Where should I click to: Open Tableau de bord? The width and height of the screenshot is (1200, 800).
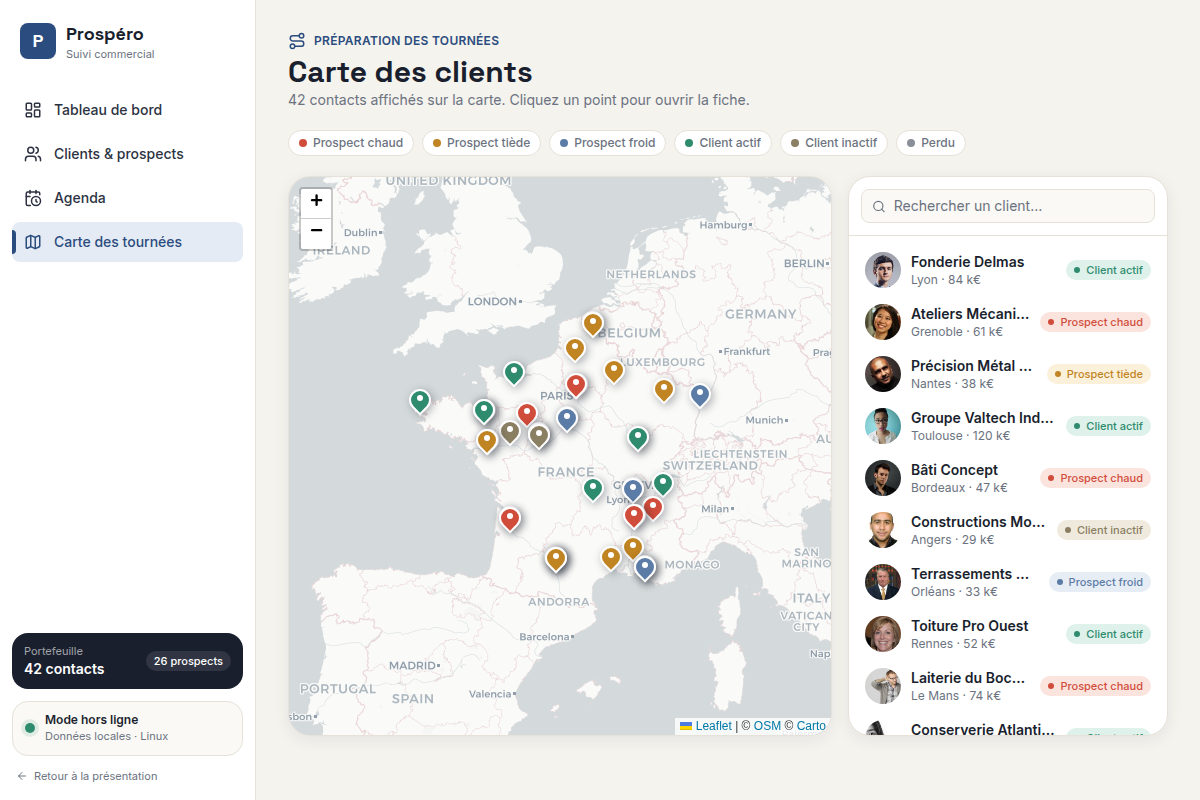tap(127, 110)
